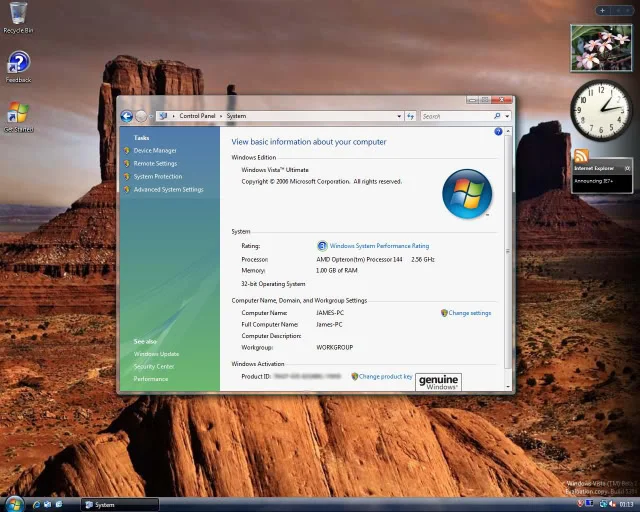The height and width of the screenshot is (512, 640).
Task: Click the '1.00 GB of RAM' memory value
Action: [x=337, y=270]
